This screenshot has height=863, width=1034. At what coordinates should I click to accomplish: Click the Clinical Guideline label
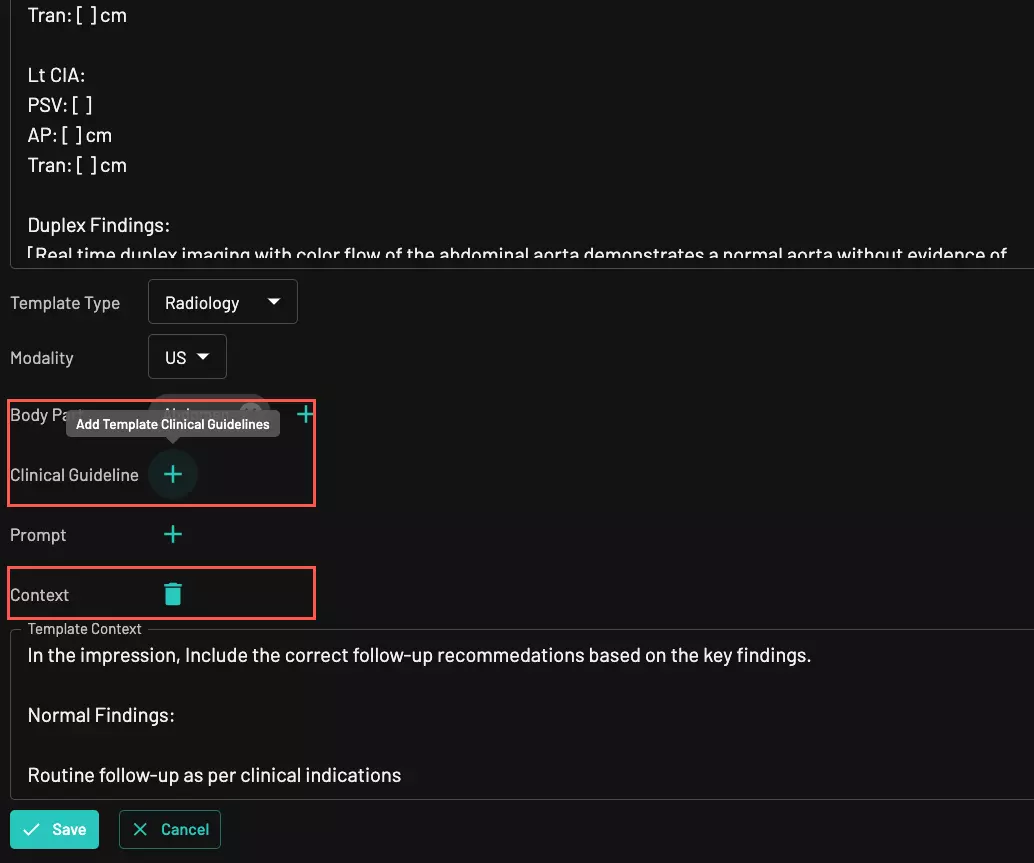coord(74,475)
